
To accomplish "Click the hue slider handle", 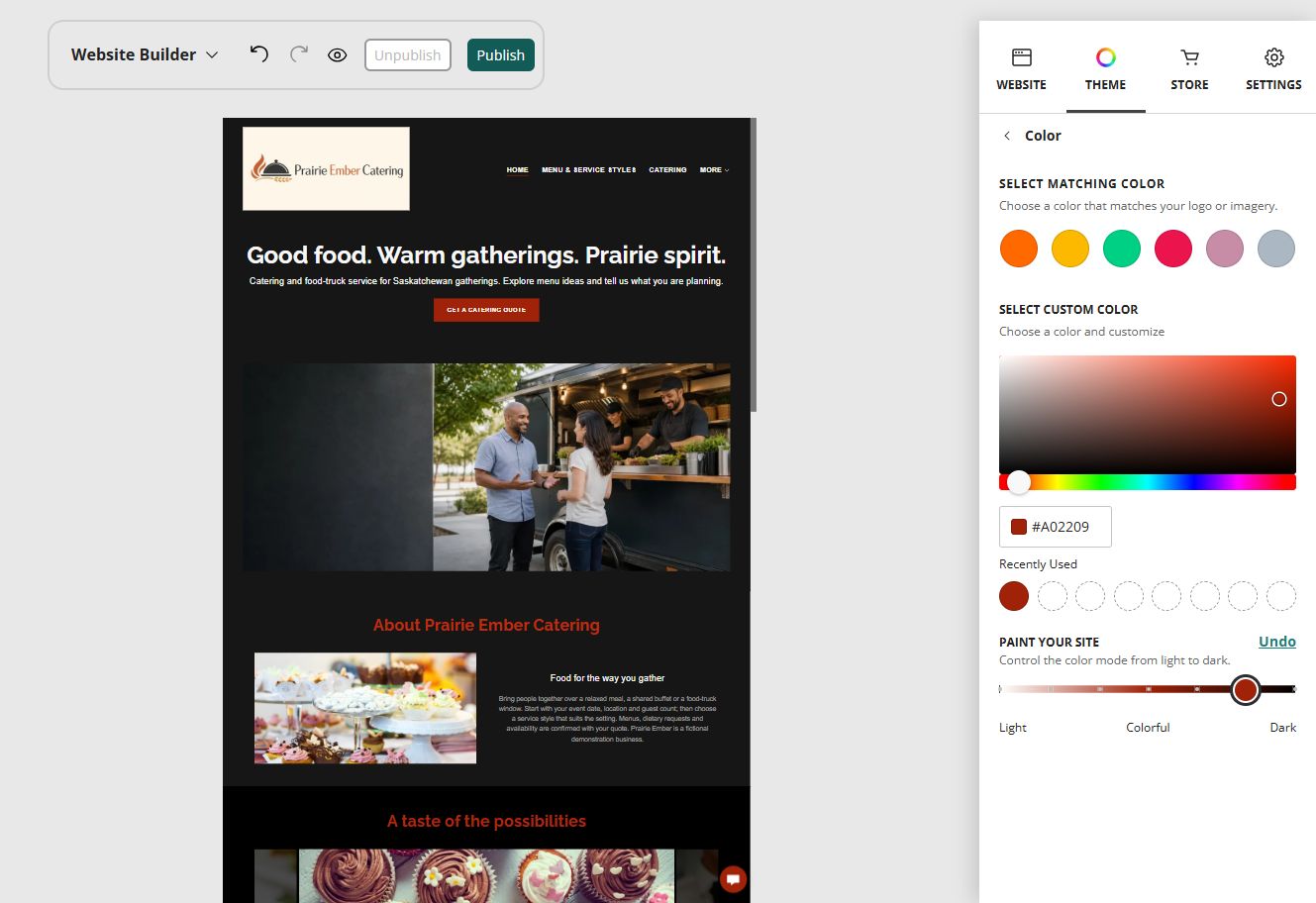I will [1019, 482].
